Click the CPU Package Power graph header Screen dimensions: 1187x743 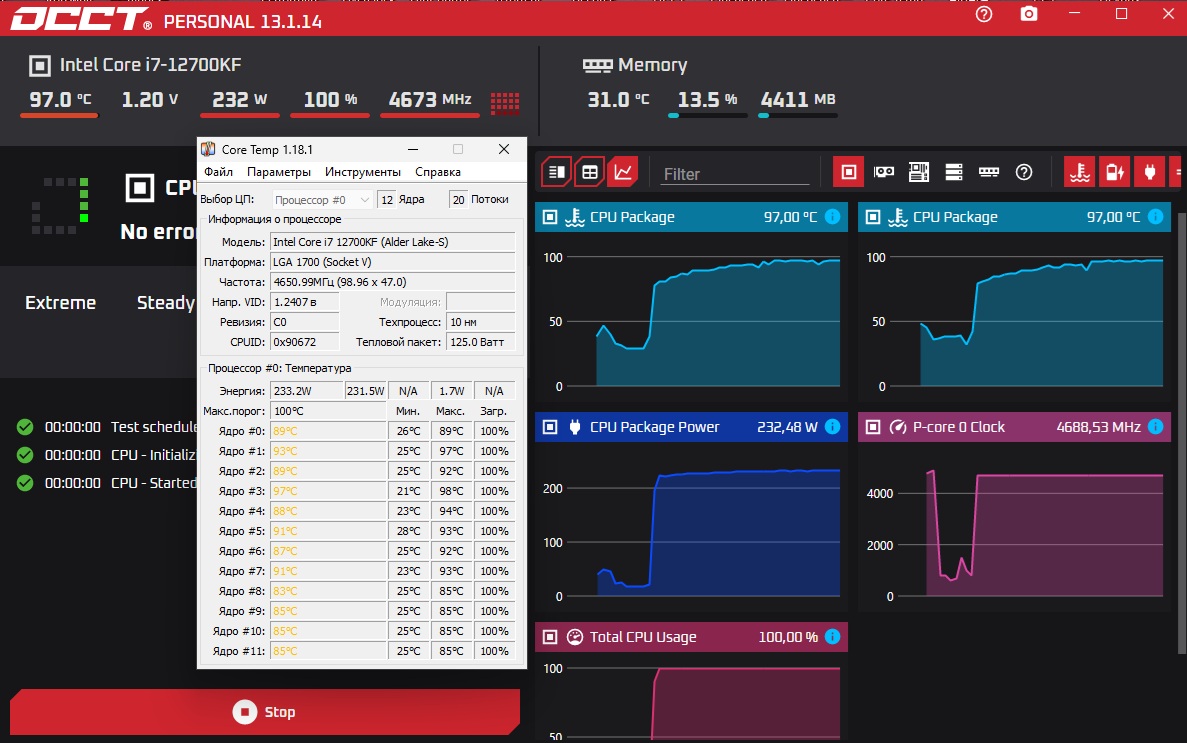tap(691, 427)
